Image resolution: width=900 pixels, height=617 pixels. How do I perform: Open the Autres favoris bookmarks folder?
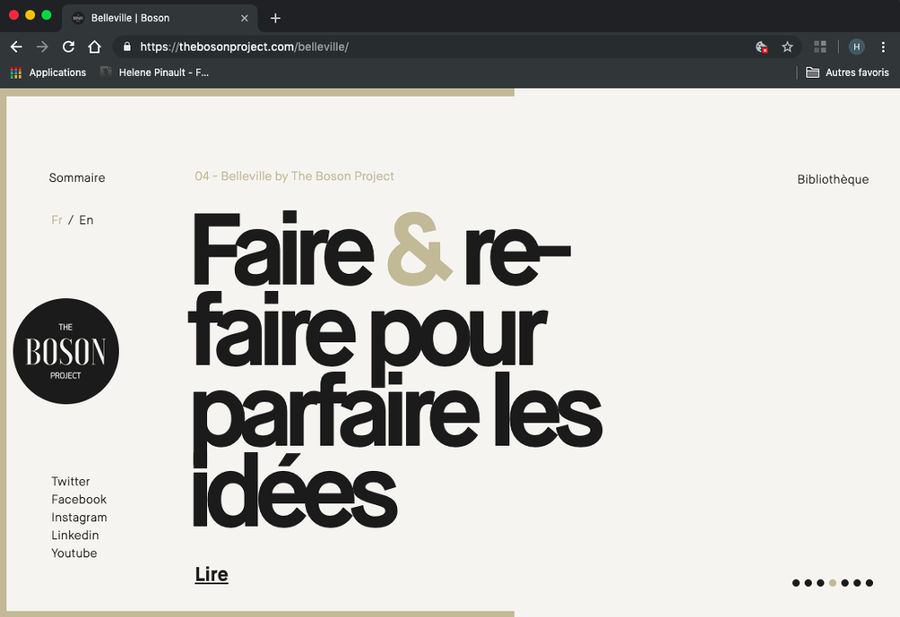pos(847,73)
